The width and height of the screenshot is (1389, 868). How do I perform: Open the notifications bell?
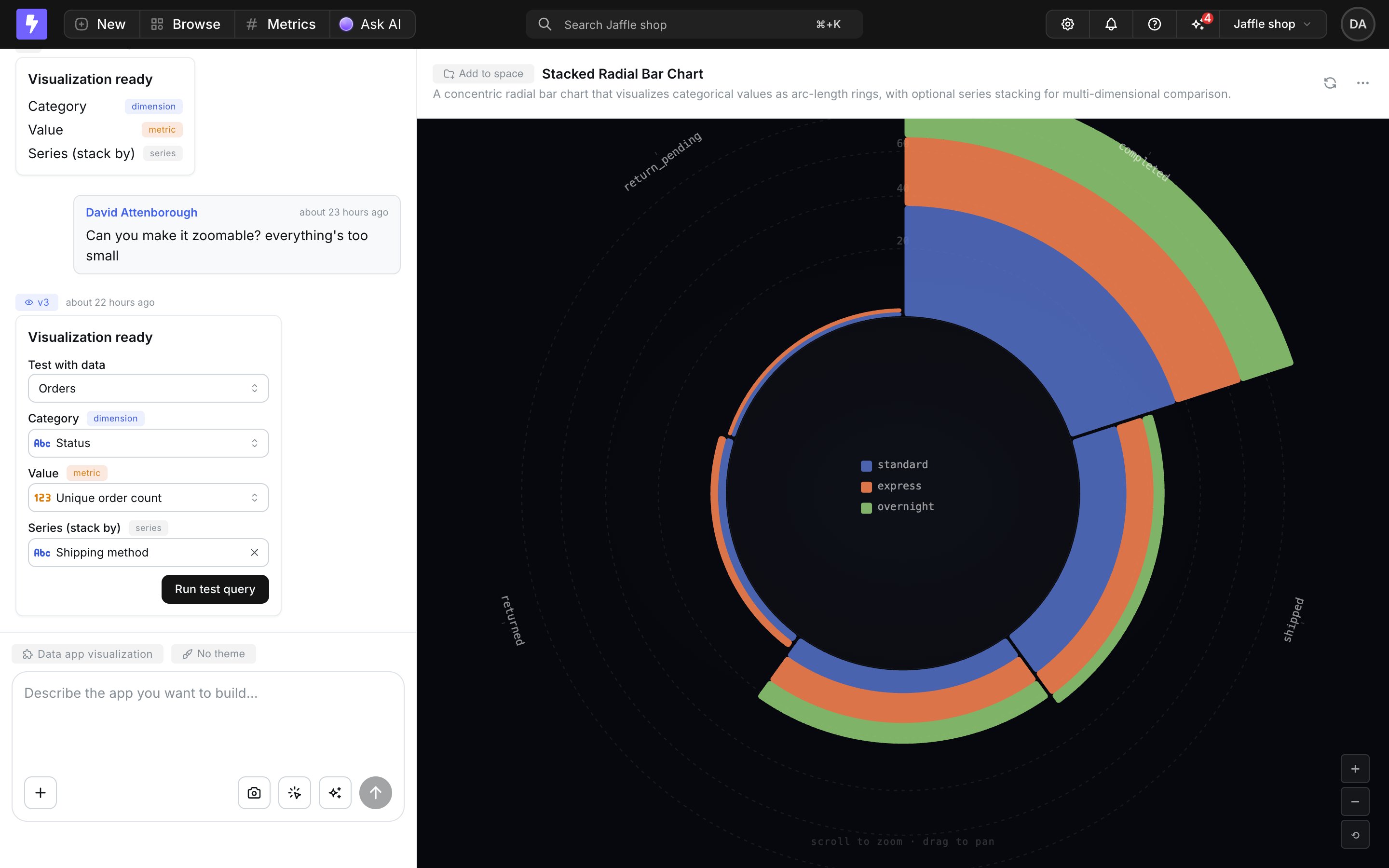(x=1111, y=24)
